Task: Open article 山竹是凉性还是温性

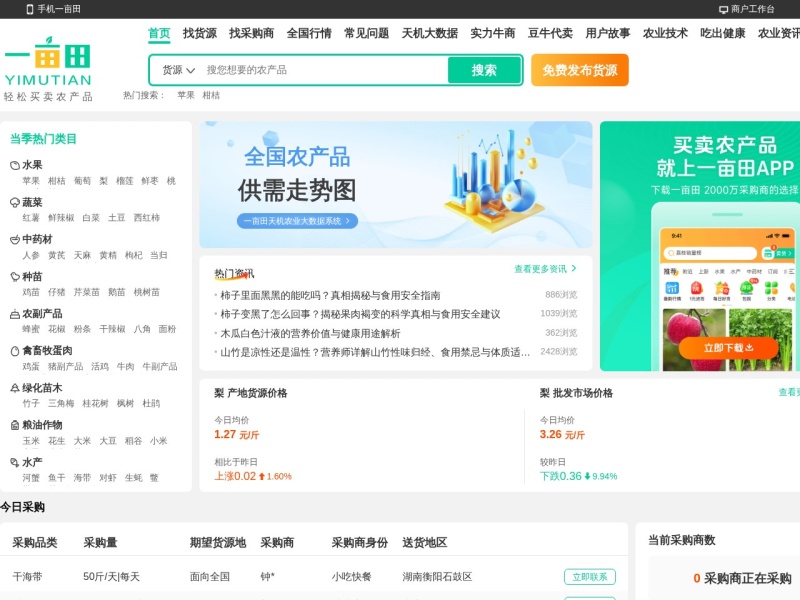Action: tap(375, 353)
